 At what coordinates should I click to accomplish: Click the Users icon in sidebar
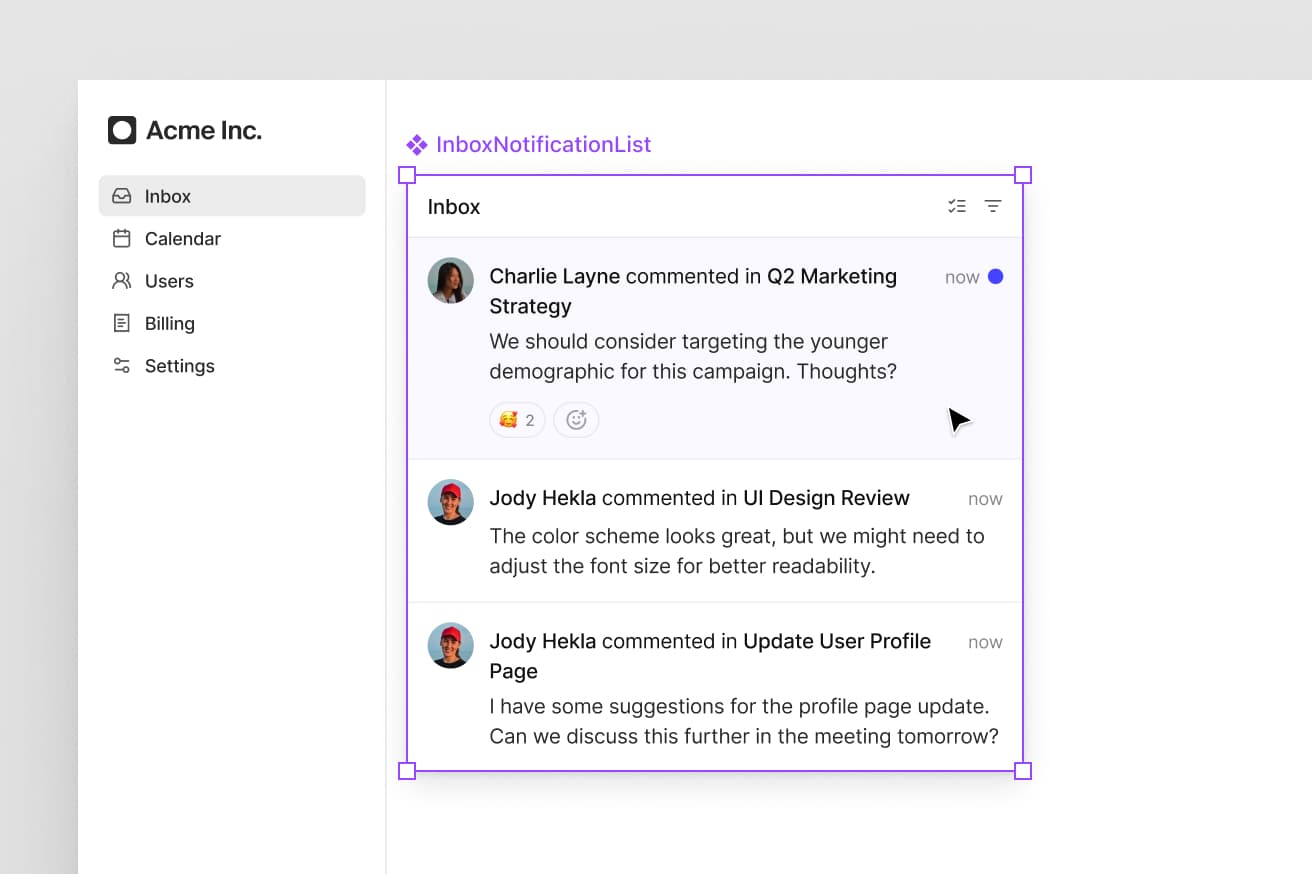(122, 281)
